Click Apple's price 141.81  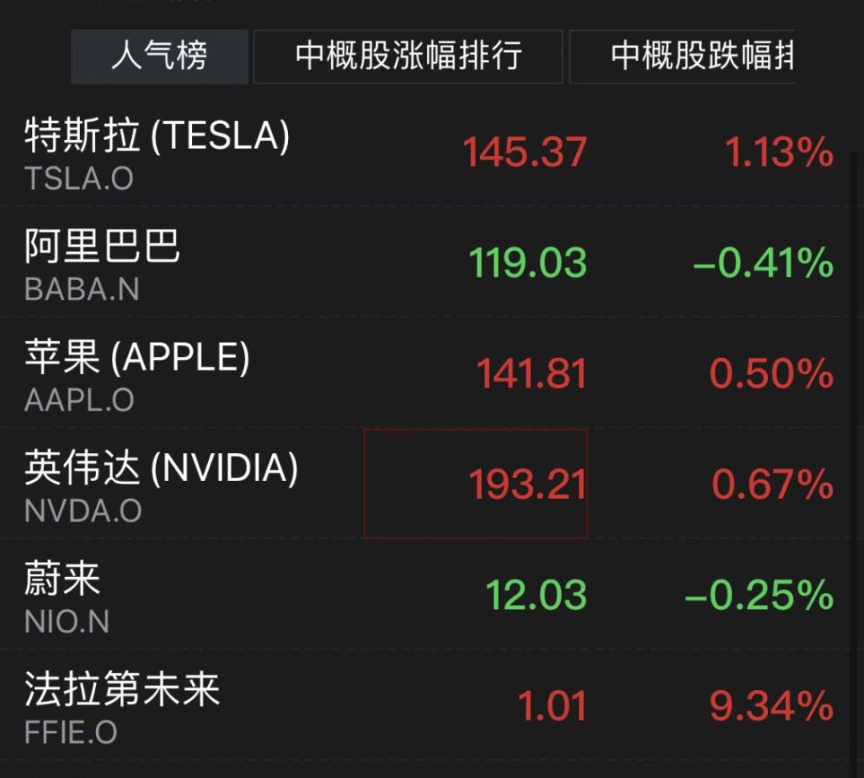click(531, 374)
